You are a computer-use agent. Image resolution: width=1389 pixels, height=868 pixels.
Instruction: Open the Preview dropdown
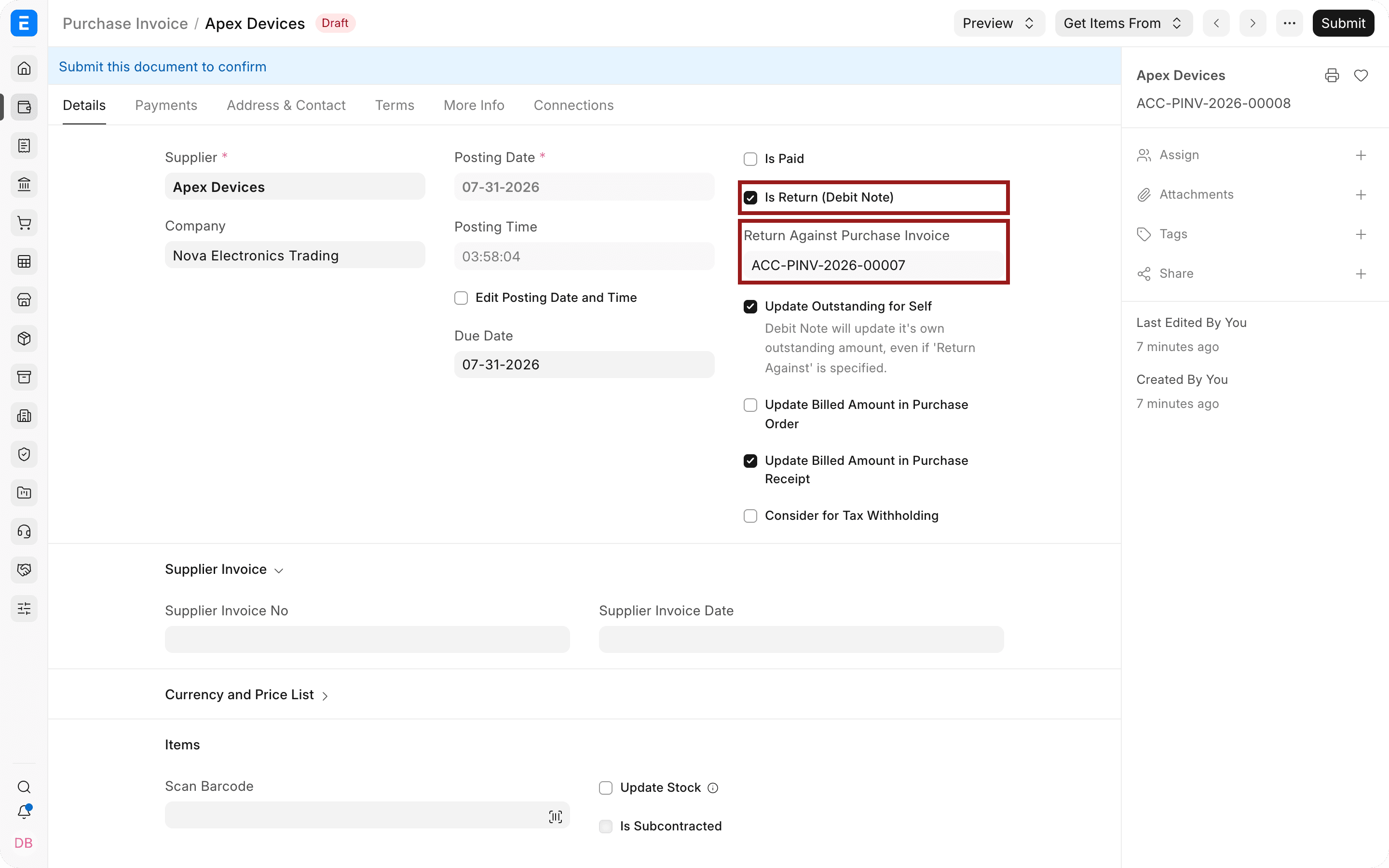[999, 23]
